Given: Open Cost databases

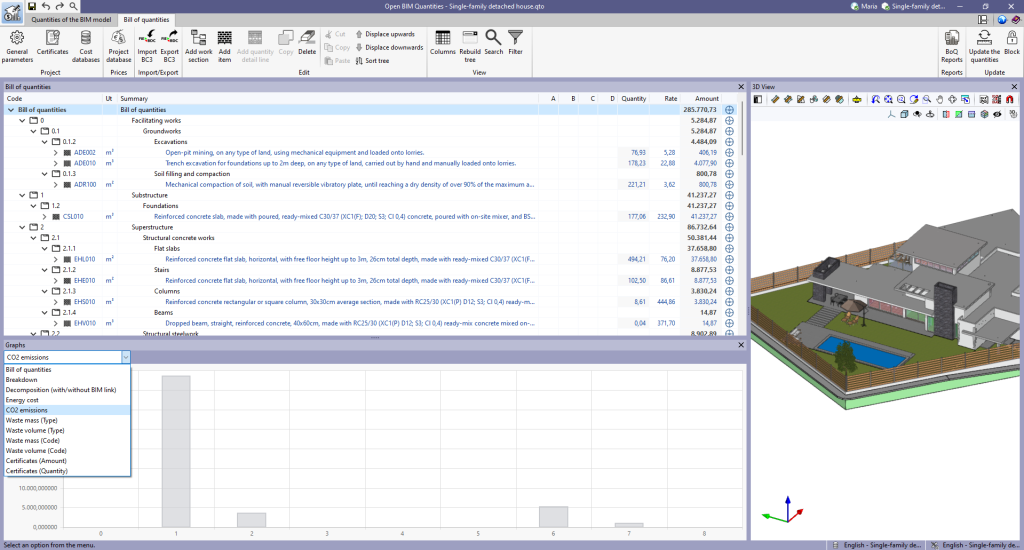Looking at the screenshot, I should 86,46.
